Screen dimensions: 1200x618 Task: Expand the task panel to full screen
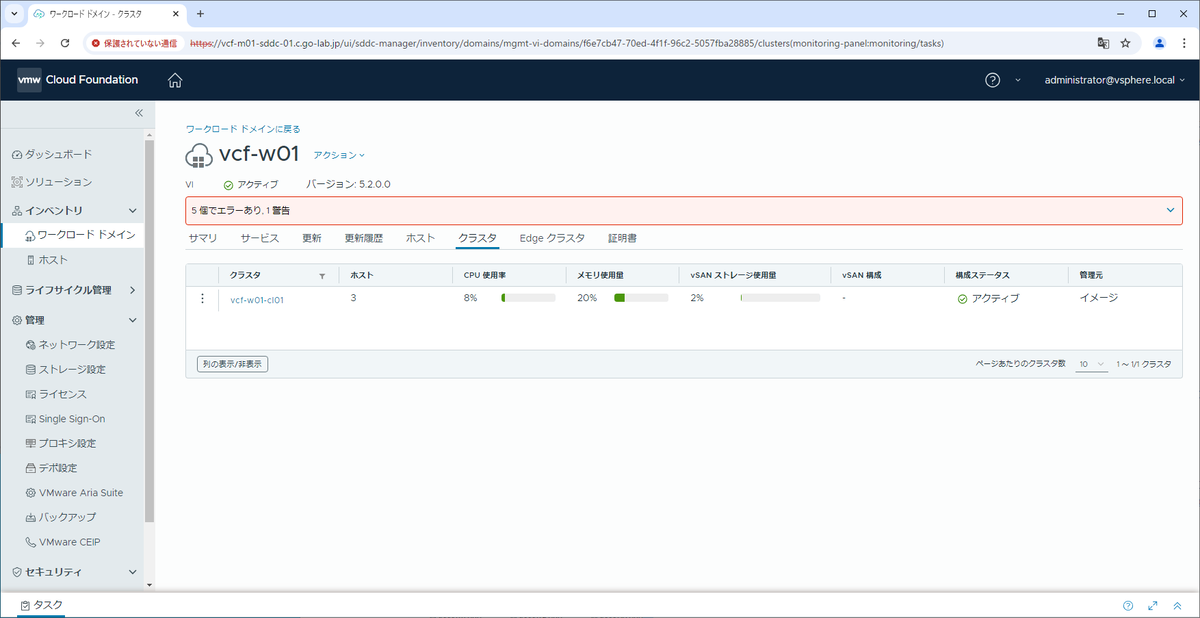[x=1152, y=605]
